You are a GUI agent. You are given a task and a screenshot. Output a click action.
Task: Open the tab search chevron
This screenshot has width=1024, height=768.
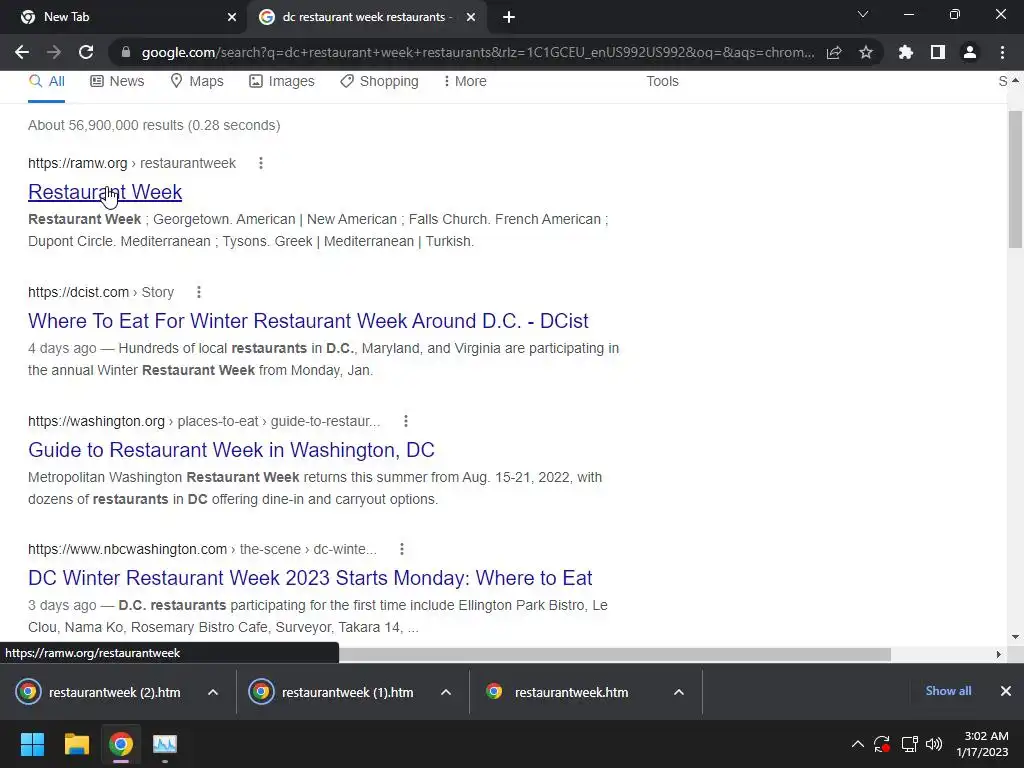click(x=863, y=14)
